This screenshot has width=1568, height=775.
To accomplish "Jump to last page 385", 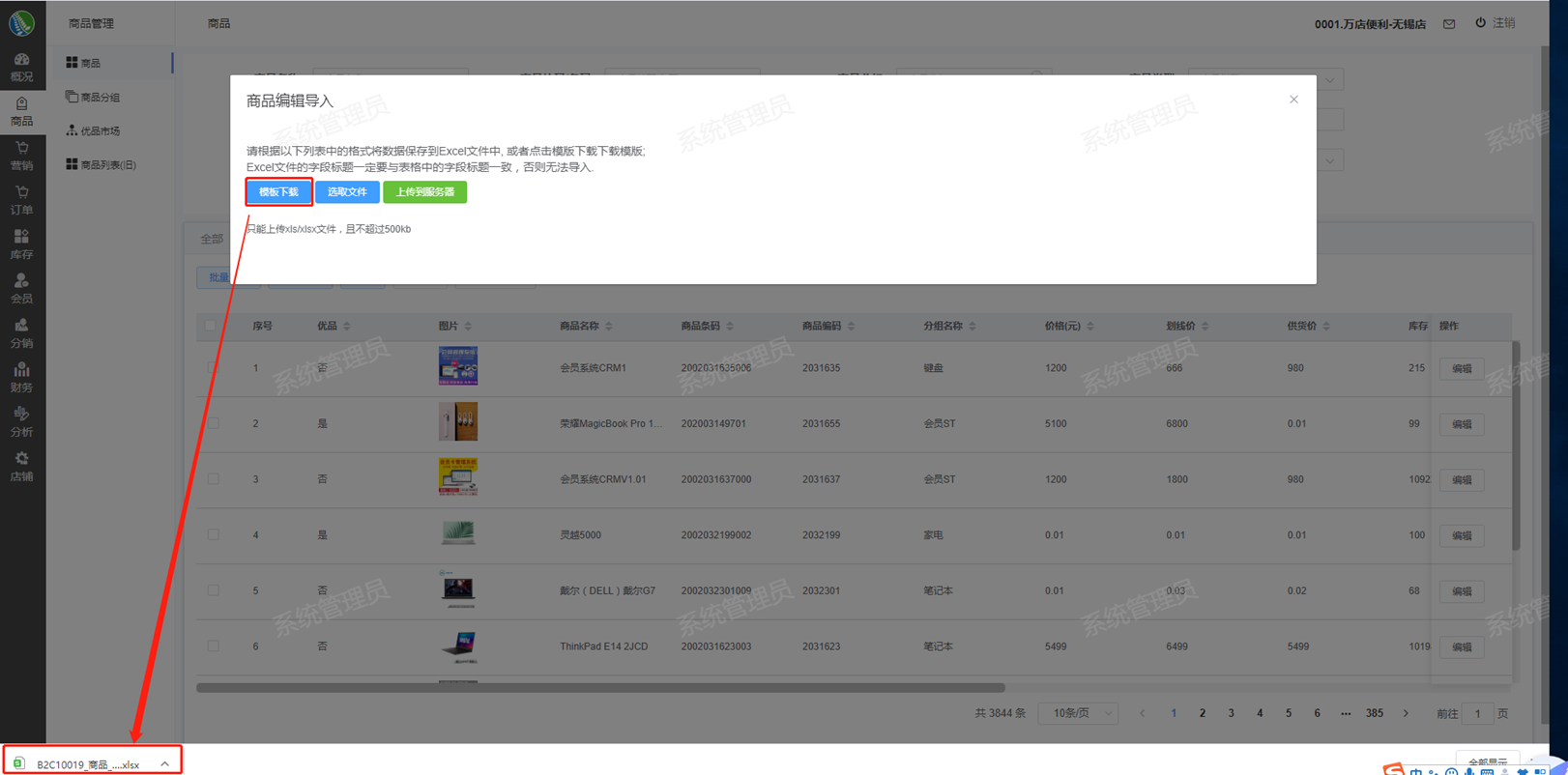I will [x=1375, y=714].
